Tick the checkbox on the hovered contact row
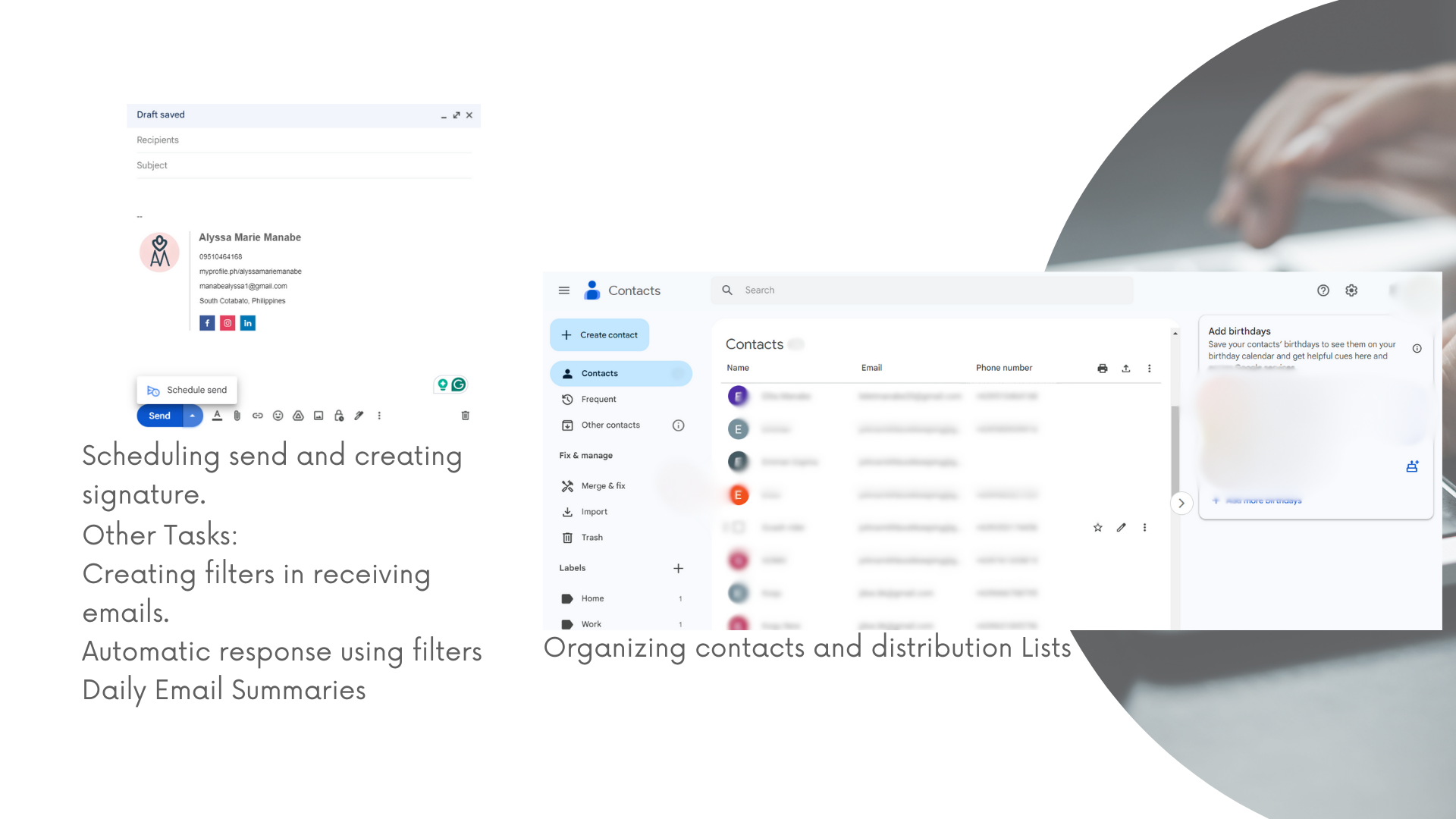The height and width of the screenshot is (819, 1456). point(738,527)
